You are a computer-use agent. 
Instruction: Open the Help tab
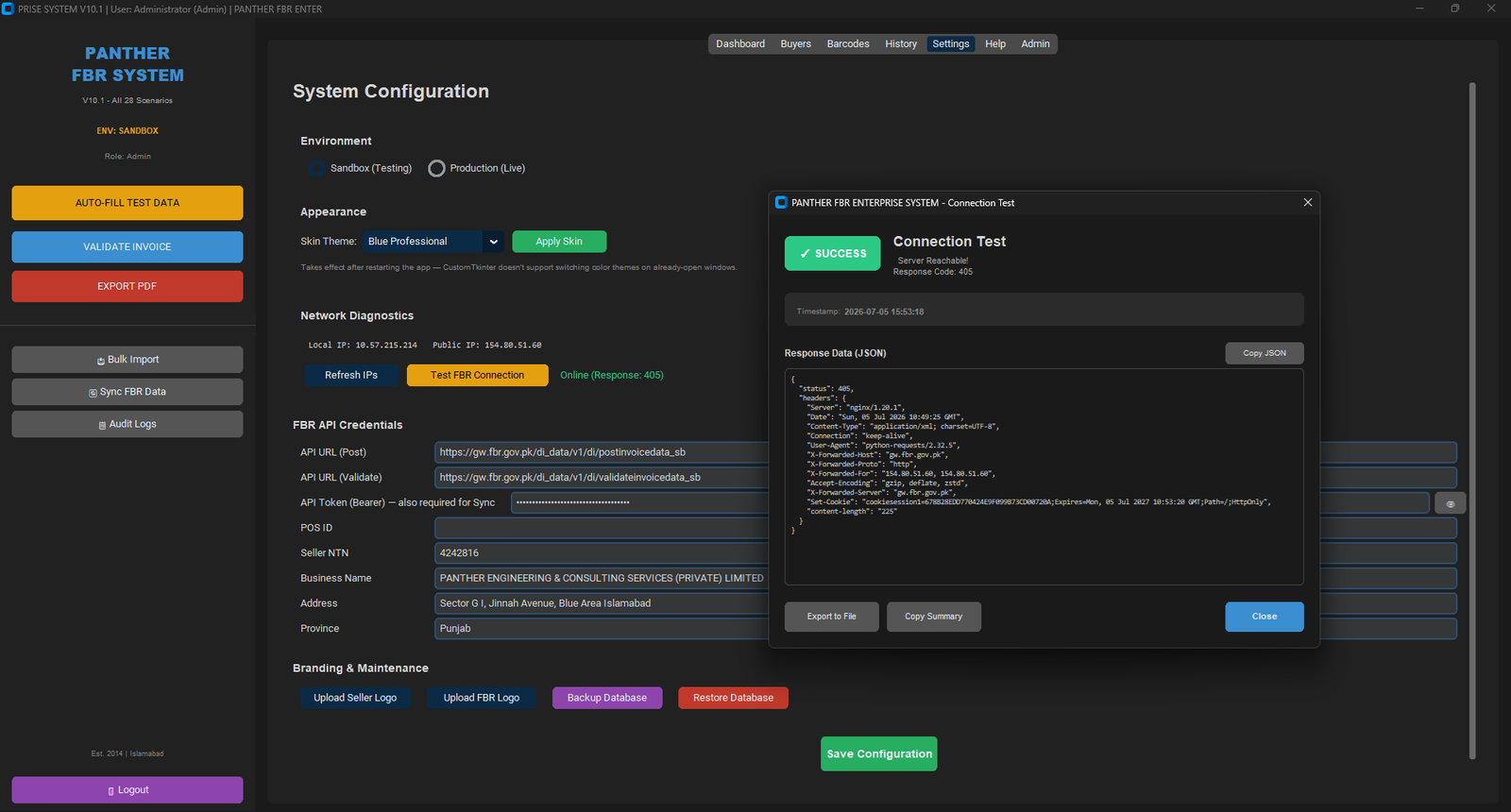(995, 44)
